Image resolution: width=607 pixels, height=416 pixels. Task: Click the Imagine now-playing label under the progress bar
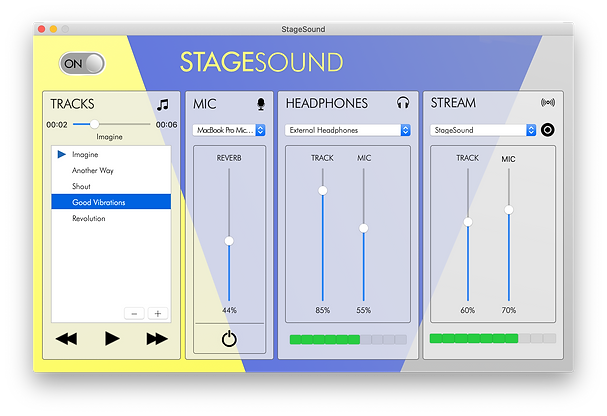click(110, 137)
